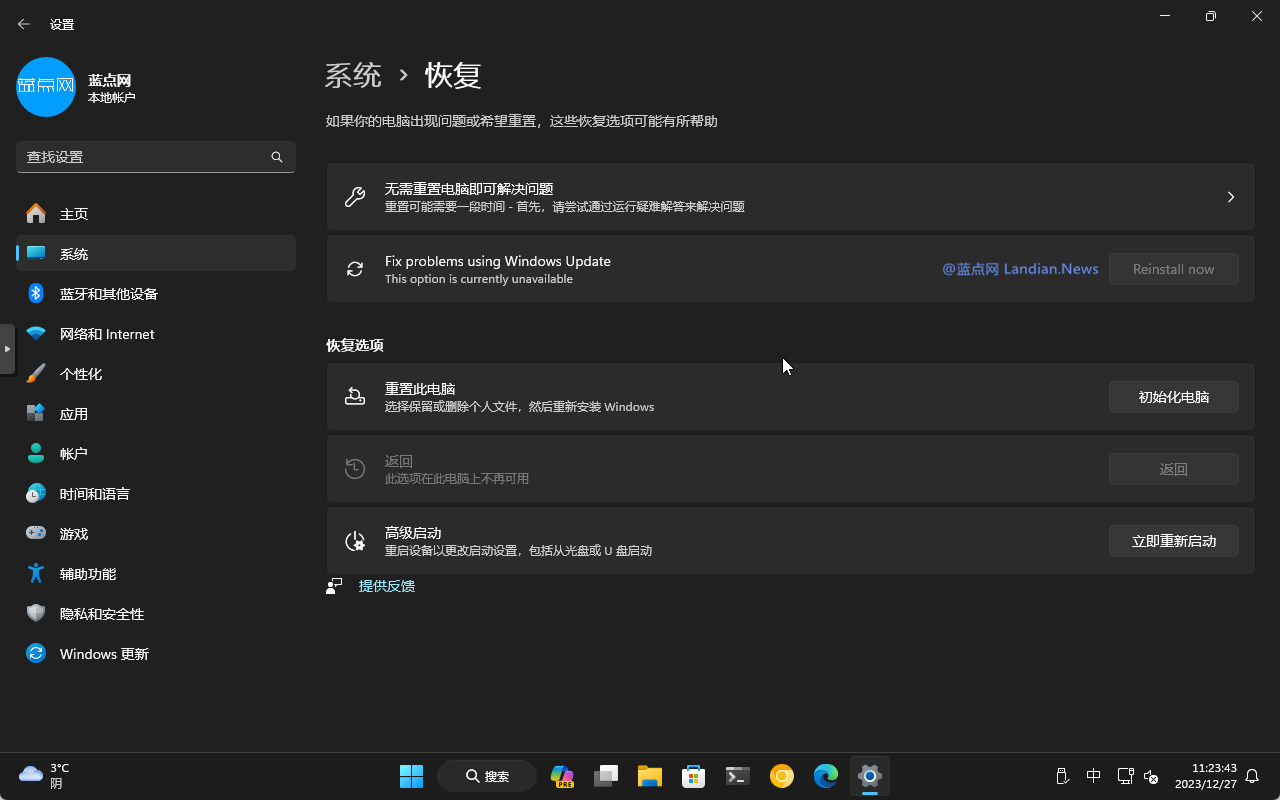Viewport: 1280px width, 800px height.
Task: Open 个性化 settings page
Action: point(80,374)
